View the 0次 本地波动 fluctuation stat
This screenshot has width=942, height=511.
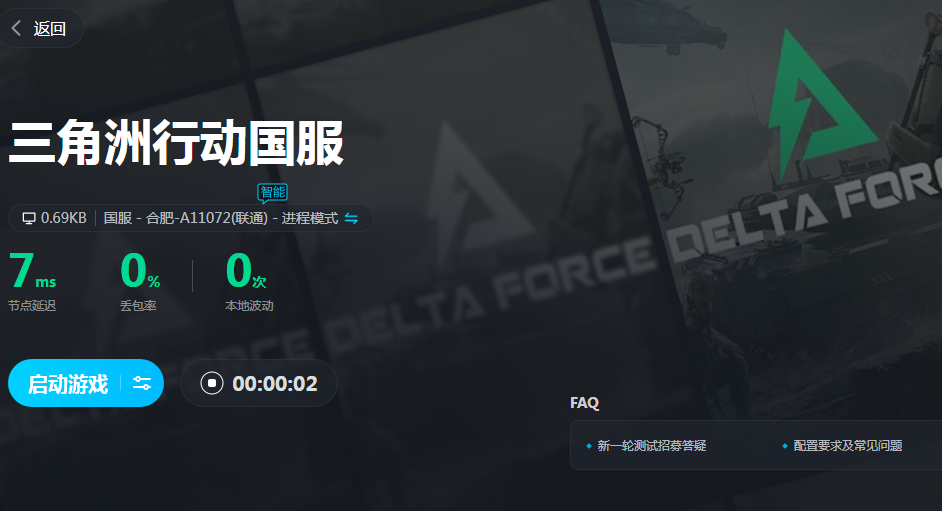[x=249, y=280]
